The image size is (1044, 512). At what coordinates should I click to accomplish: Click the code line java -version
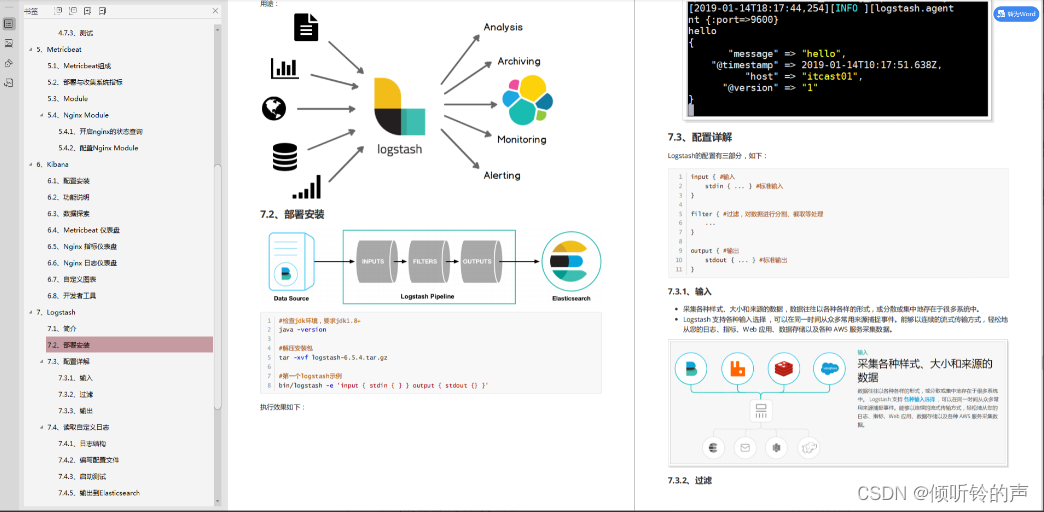pos(302,330)
